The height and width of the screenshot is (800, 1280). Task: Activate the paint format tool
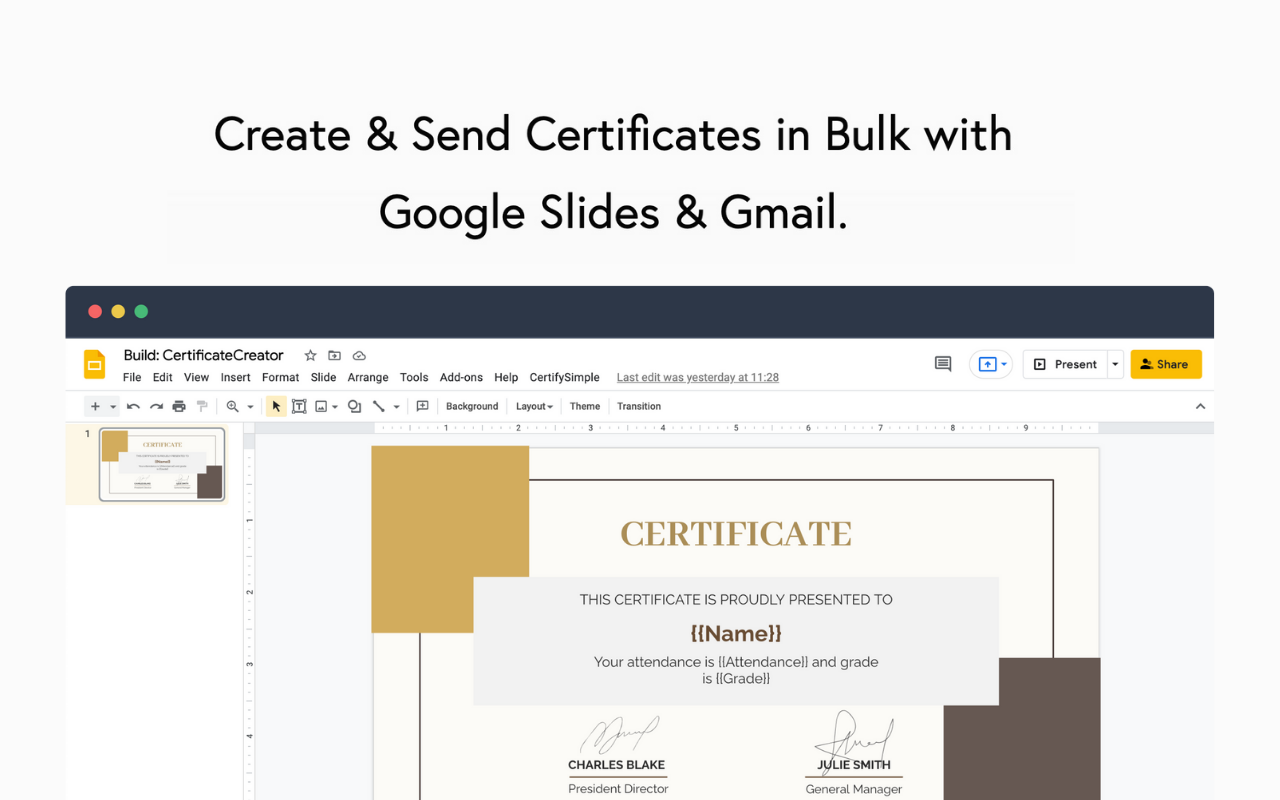tap(202, 406)
